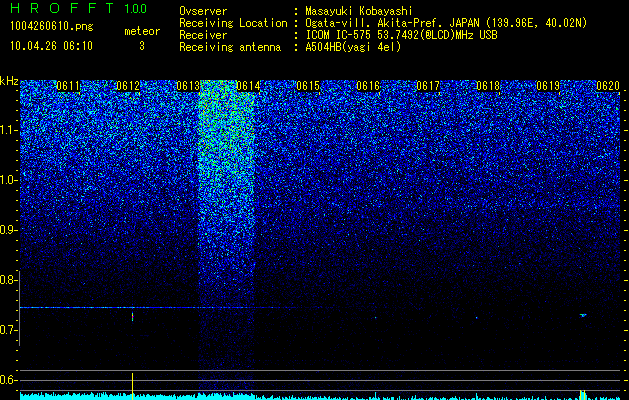Click the HROFFT 1.0.0 title text

tap(78, 8)
